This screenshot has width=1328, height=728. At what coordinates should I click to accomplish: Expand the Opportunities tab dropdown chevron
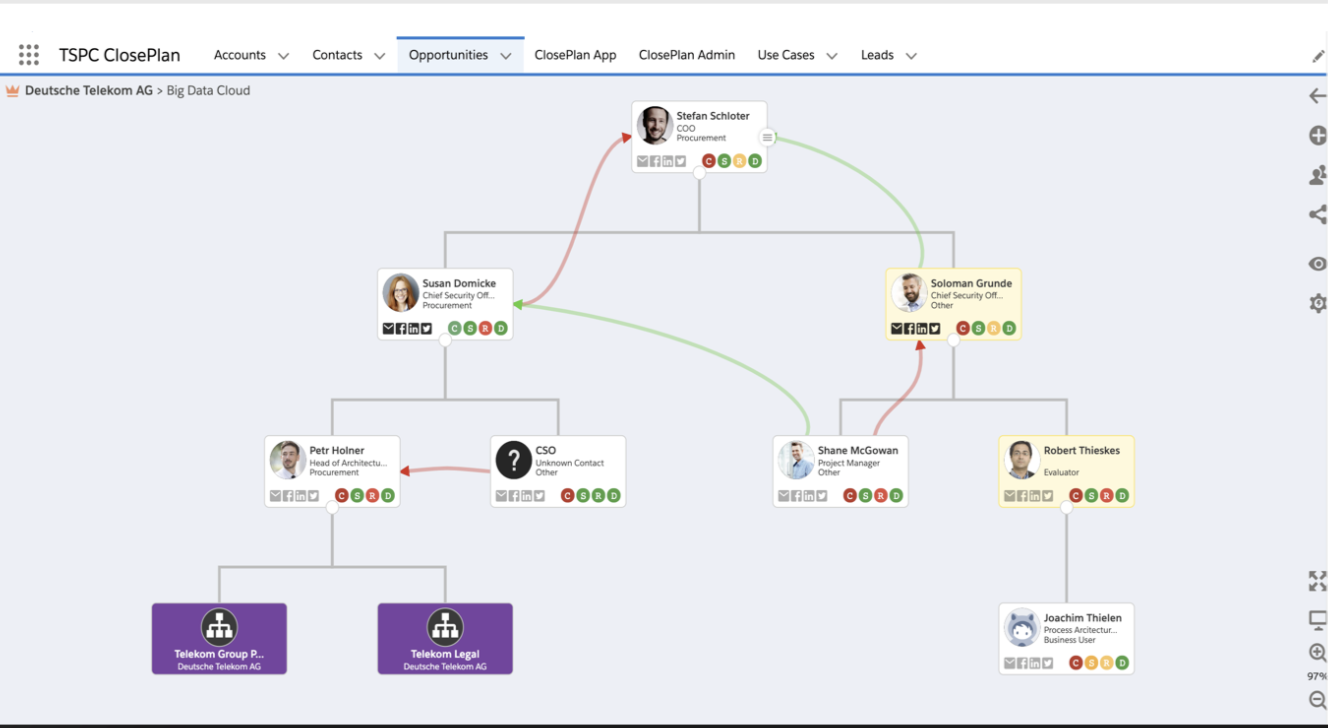point(506,56)
